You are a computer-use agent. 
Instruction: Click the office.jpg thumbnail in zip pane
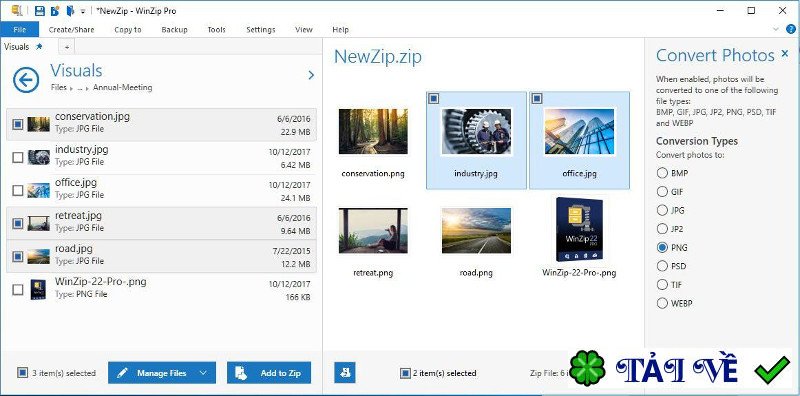click(579, 131)
